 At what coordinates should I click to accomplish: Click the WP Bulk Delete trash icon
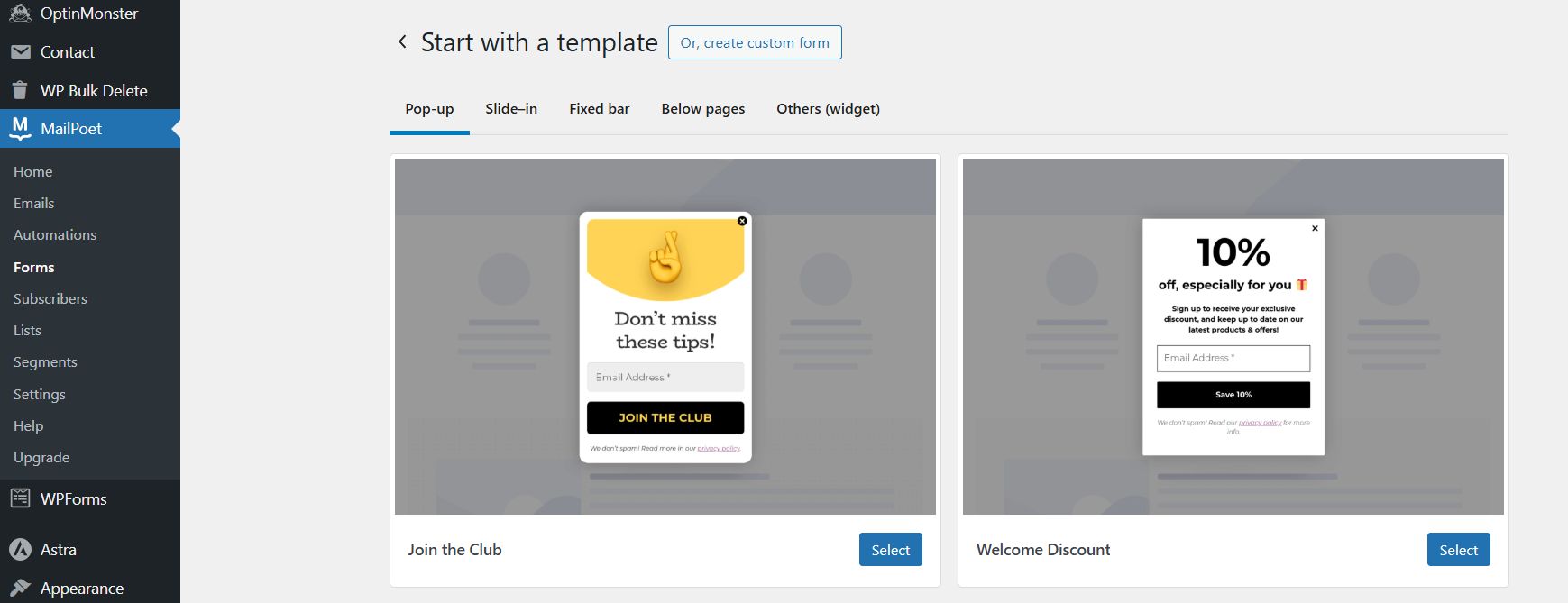20,90
